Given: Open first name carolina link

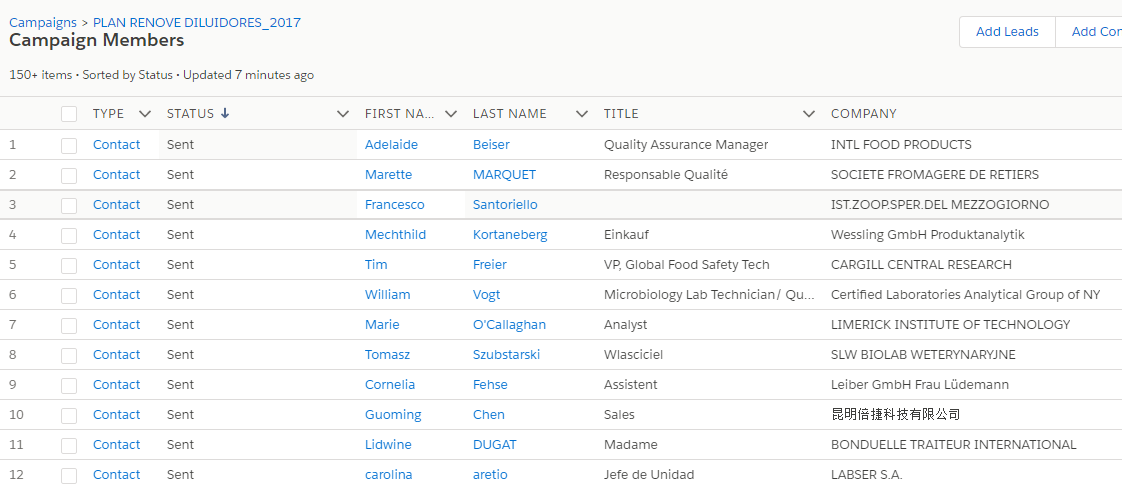Looking at the screenshot, I should click(x=389, y=475).
